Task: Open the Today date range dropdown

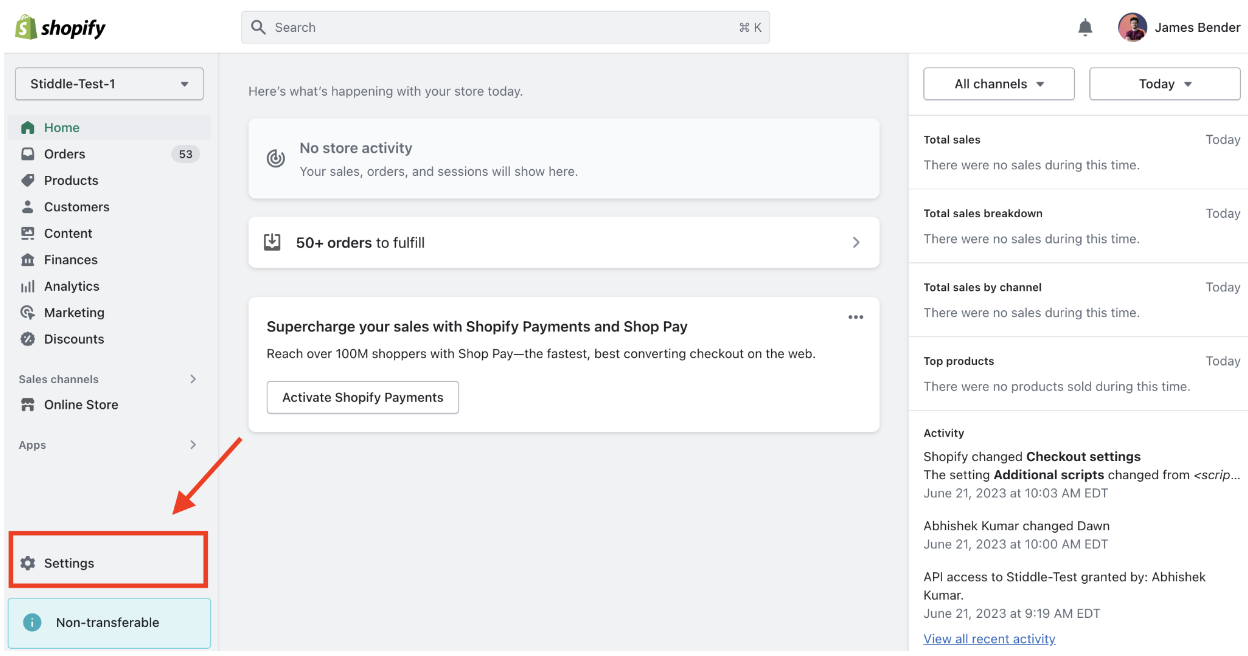Action: point(1165,84)
